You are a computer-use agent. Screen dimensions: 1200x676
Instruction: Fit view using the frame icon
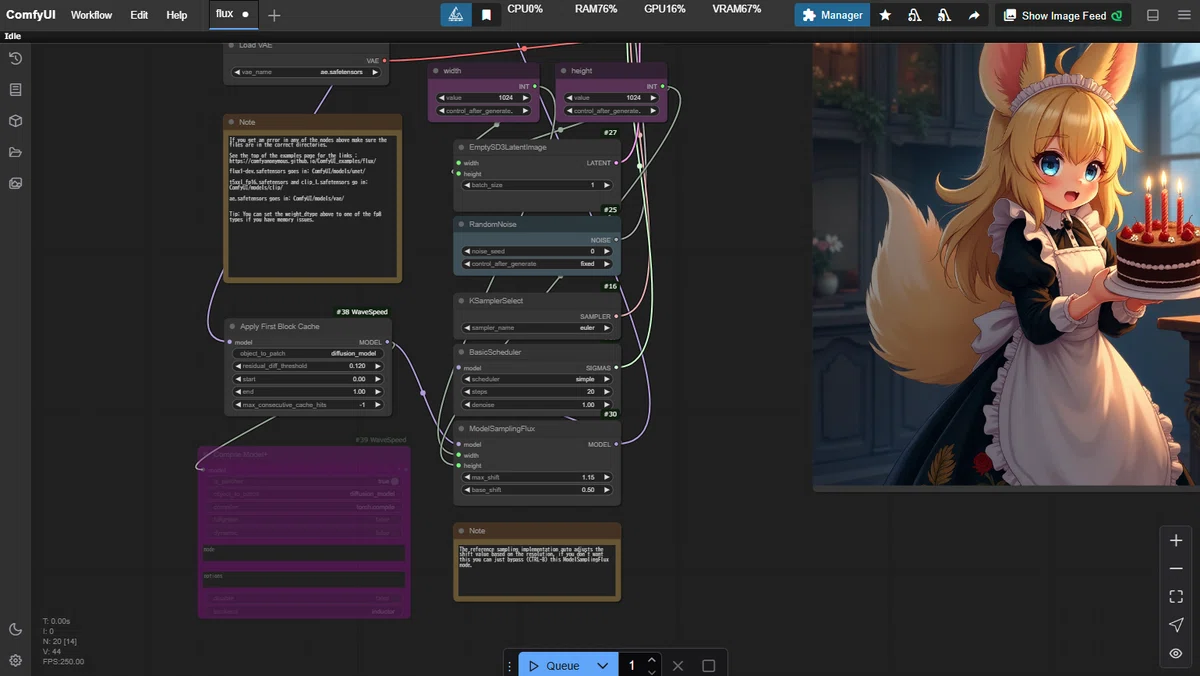(1176, 597)
